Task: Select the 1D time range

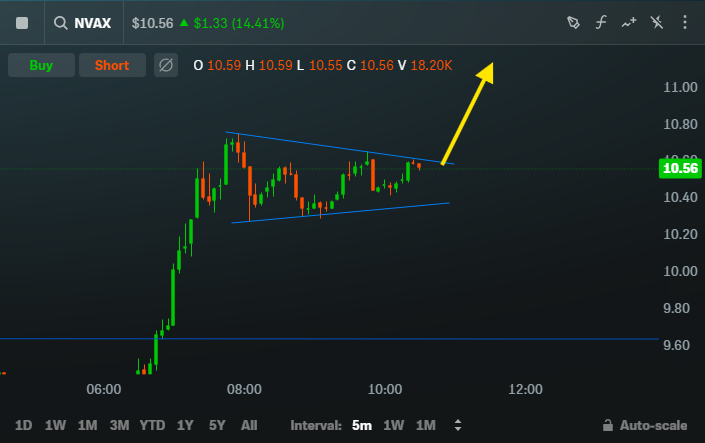Action: (23, 425)
